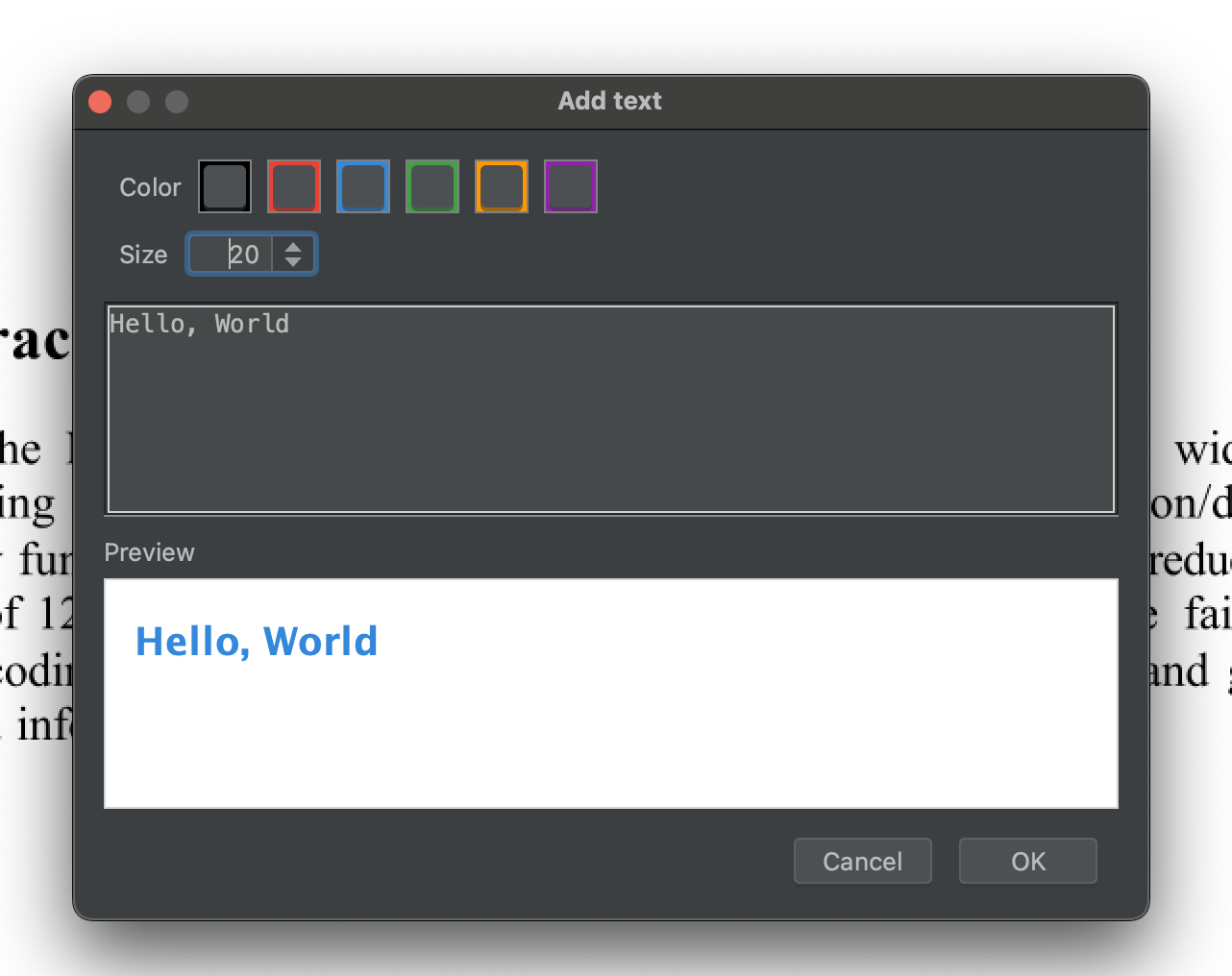This screenshot has width=1232, height=976.
Task: Select the green color swatch
Action: tap(431, 186)
